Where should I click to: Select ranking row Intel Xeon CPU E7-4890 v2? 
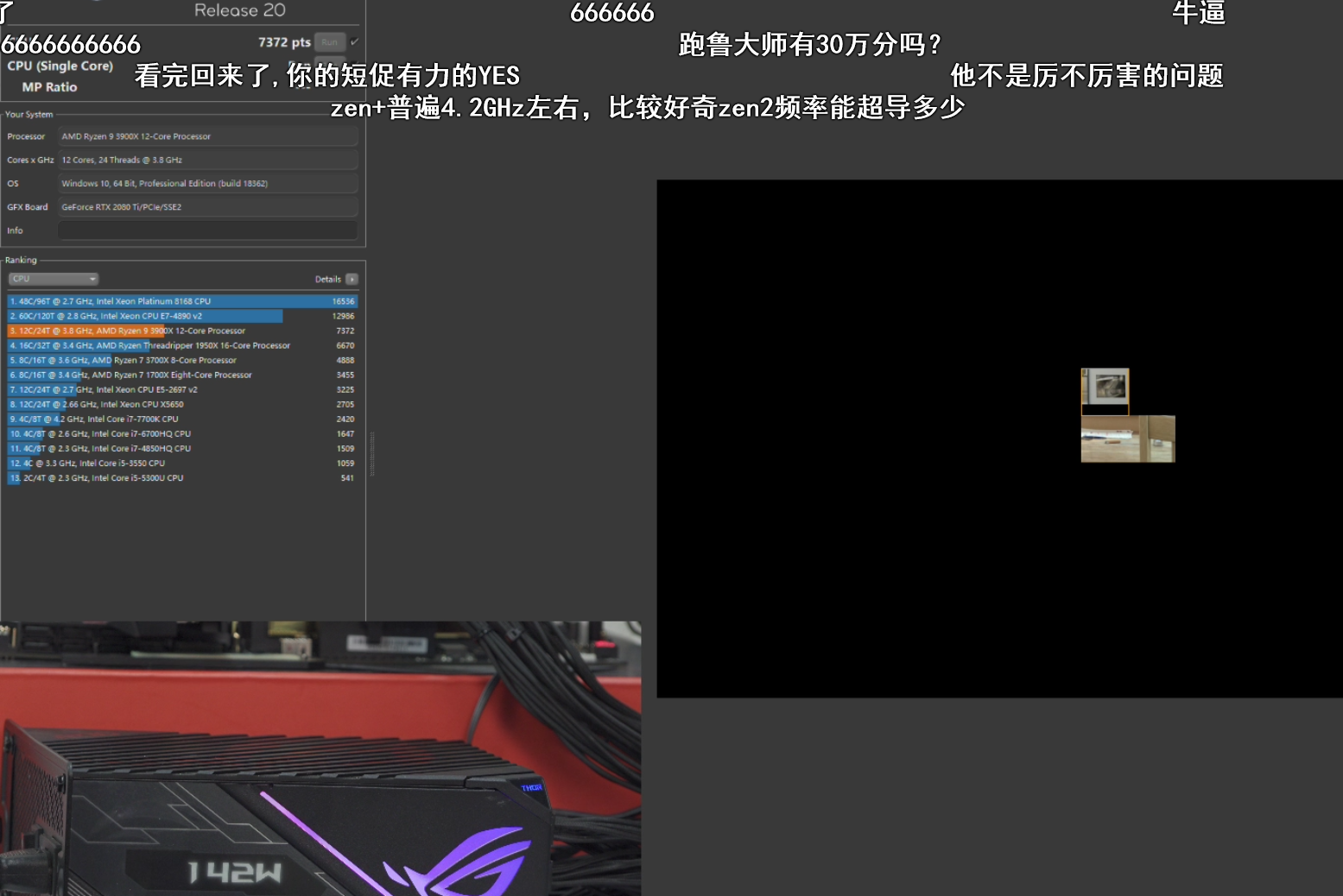point(182,316)
